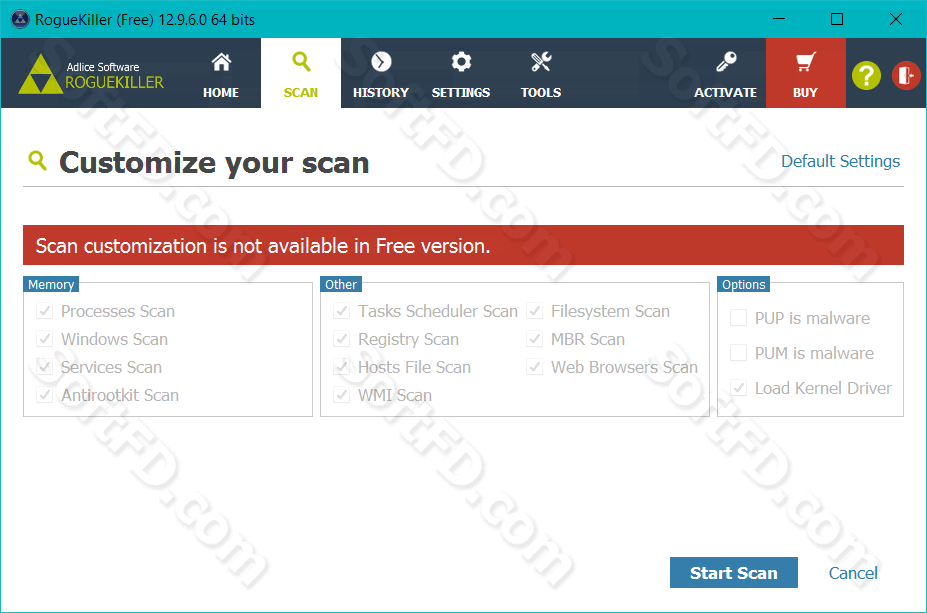Image resolution: width=927 pixels, height=613 pixels.
Task: Open the Scan tab
Action: 301,73
